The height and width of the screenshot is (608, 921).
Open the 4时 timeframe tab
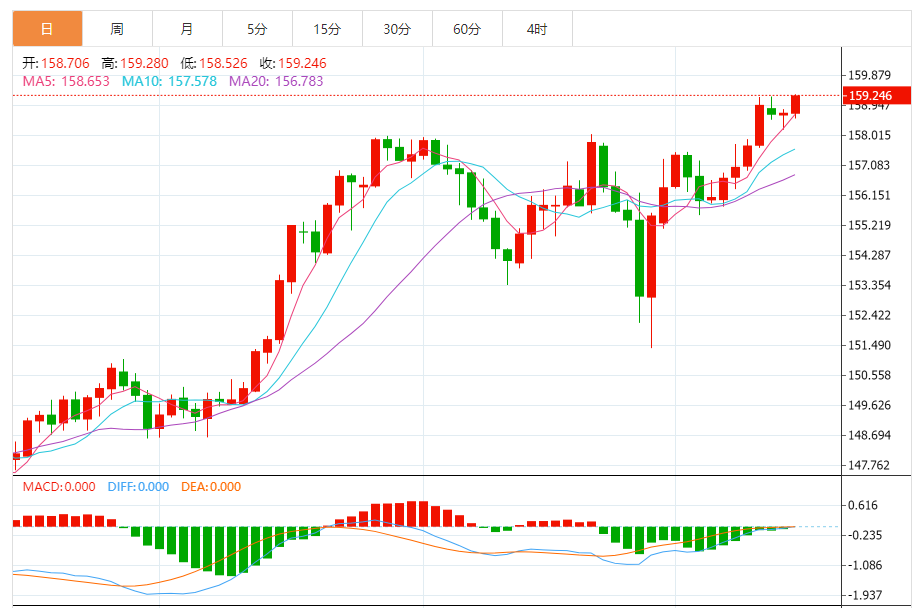[x=536, y=28]
